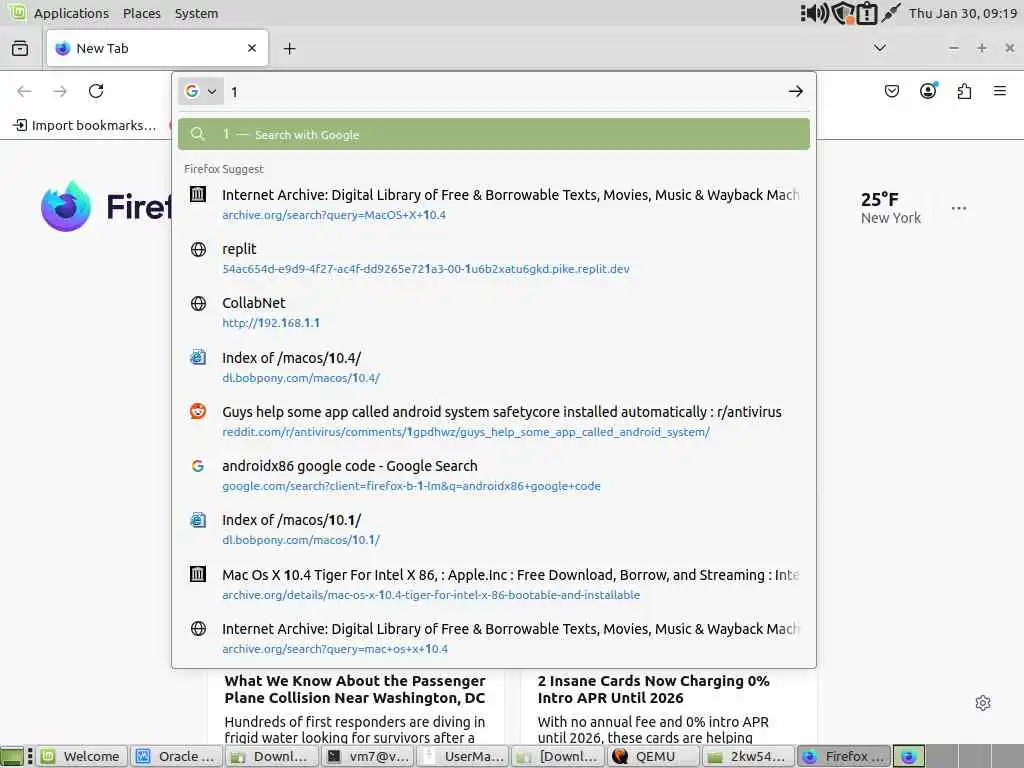The image size is (1024, 768).
Task: Switch to Welcome taskbar window
Action: click(82, 756)
